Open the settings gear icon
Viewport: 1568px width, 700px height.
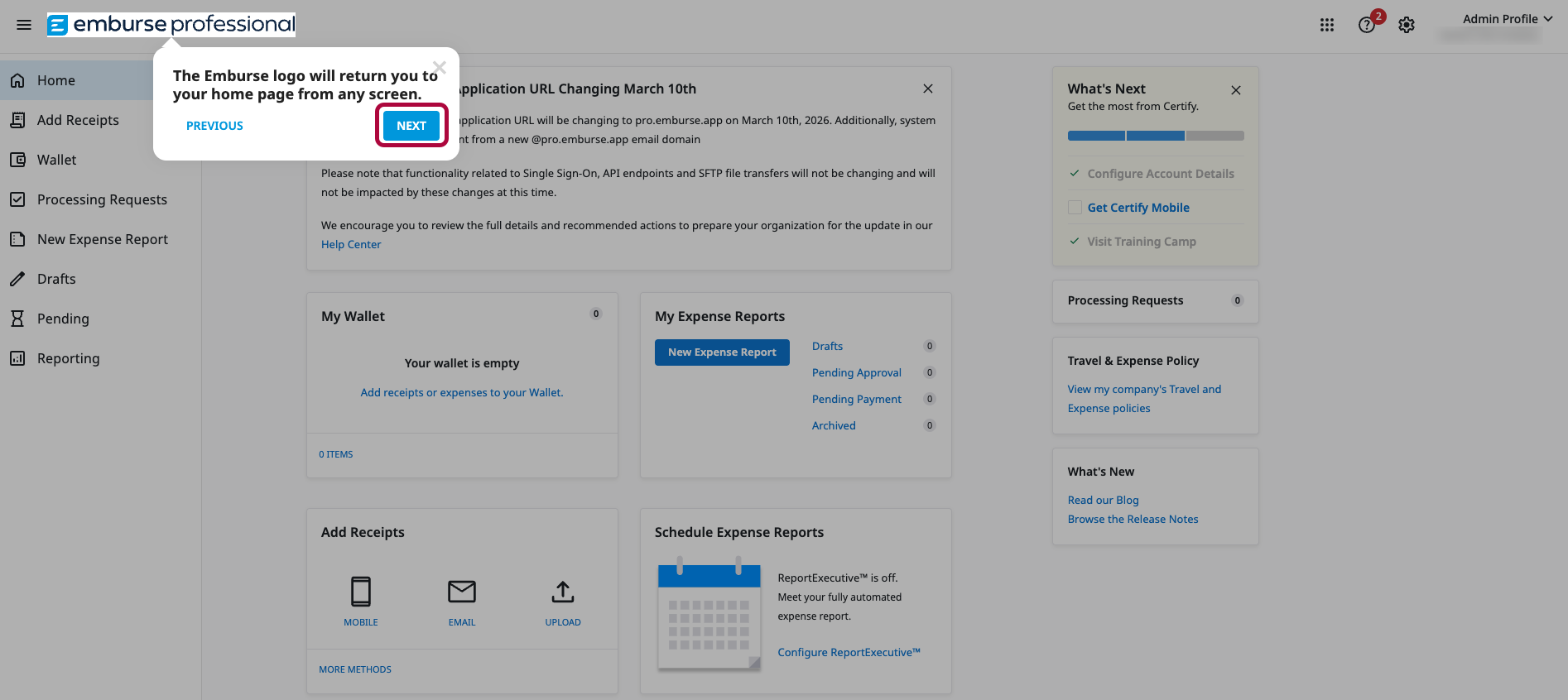(1407, 25)
